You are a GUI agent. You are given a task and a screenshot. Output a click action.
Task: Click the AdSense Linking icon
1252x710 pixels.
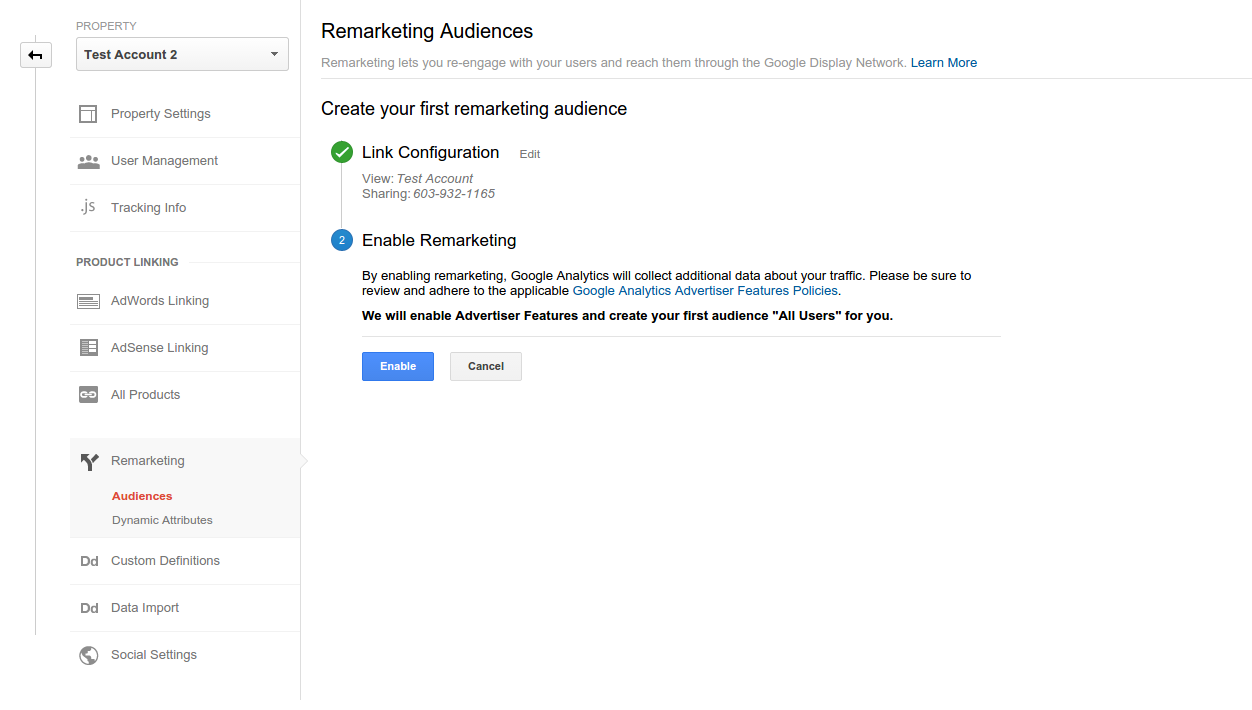click(x=88, y=348)
